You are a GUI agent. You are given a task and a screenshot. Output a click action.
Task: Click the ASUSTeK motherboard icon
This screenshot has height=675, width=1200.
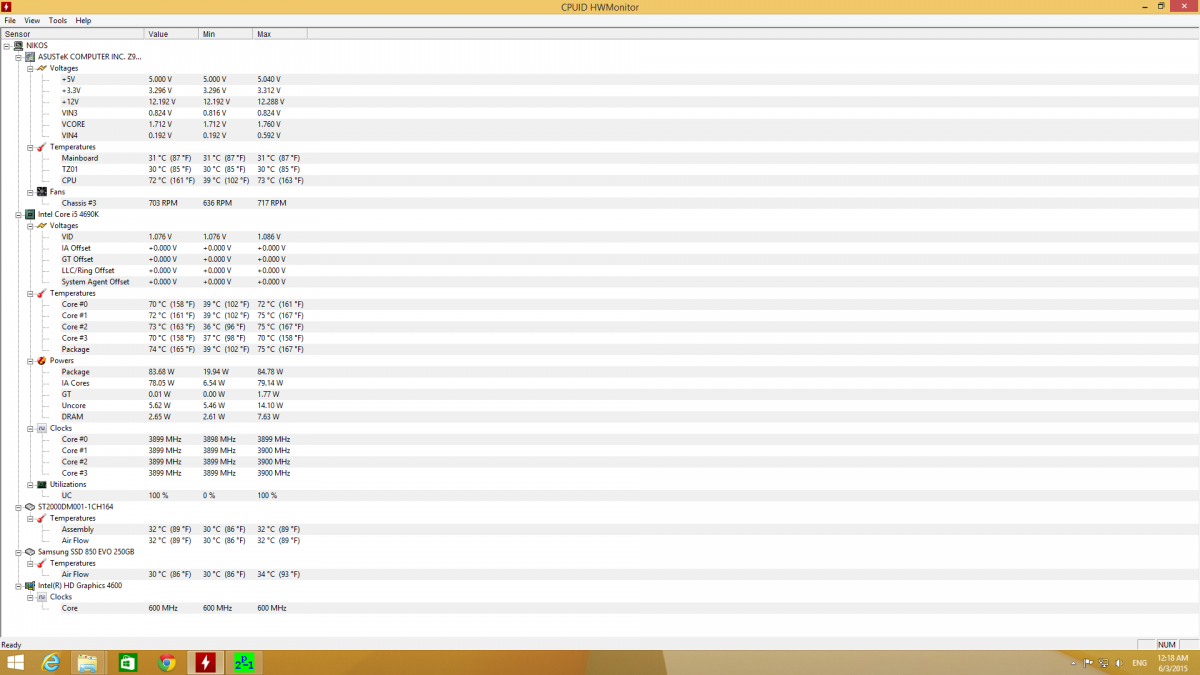coord(30,57)
